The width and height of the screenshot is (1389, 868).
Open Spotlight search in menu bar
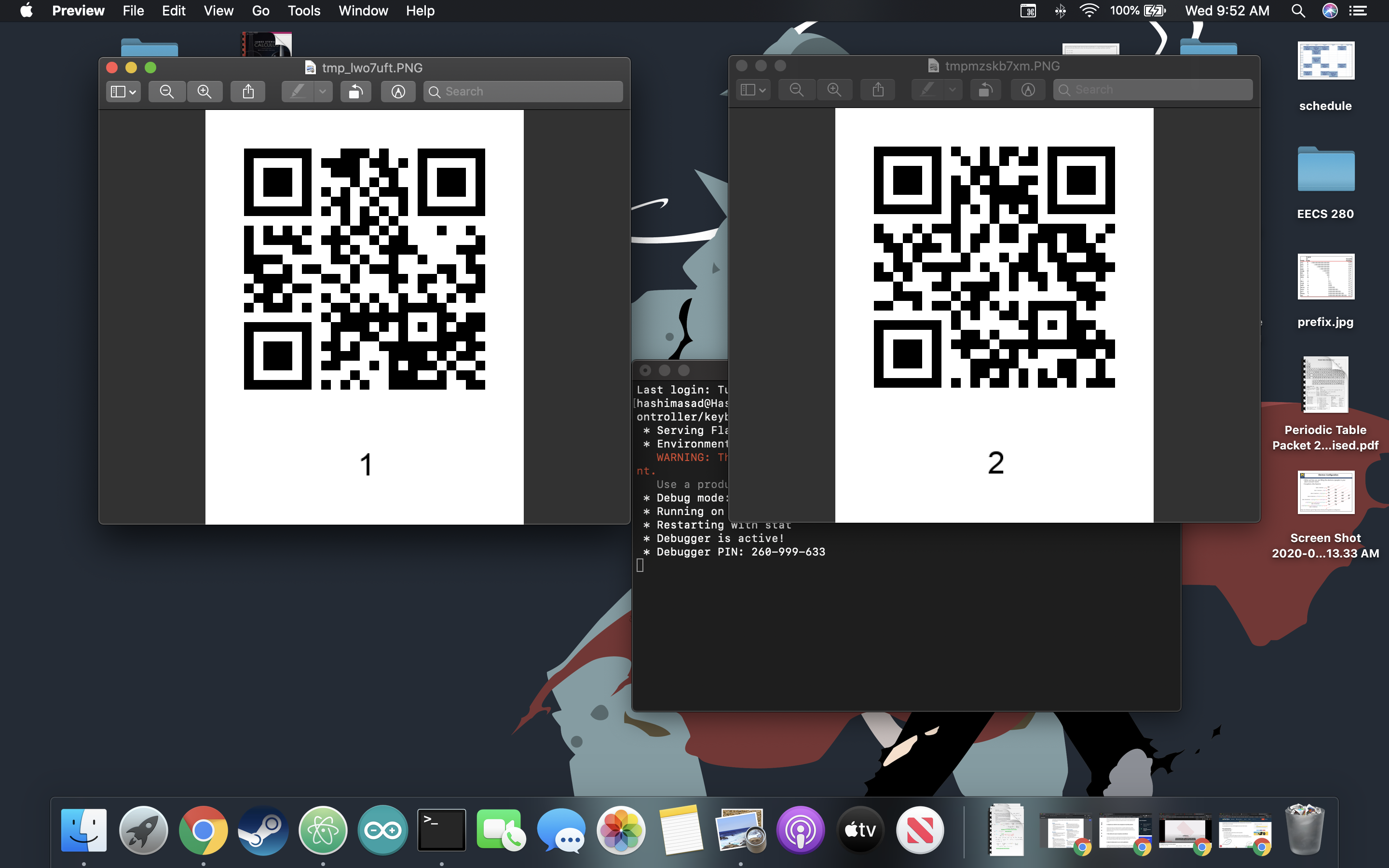coord(1298,10)
